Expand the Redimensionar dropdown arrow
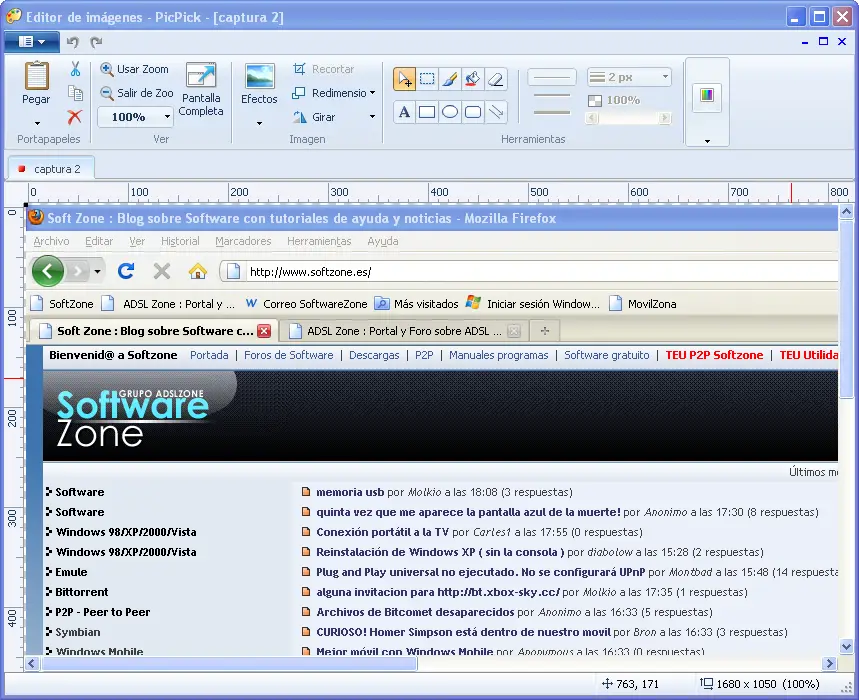859x700 pixels. 373,93
